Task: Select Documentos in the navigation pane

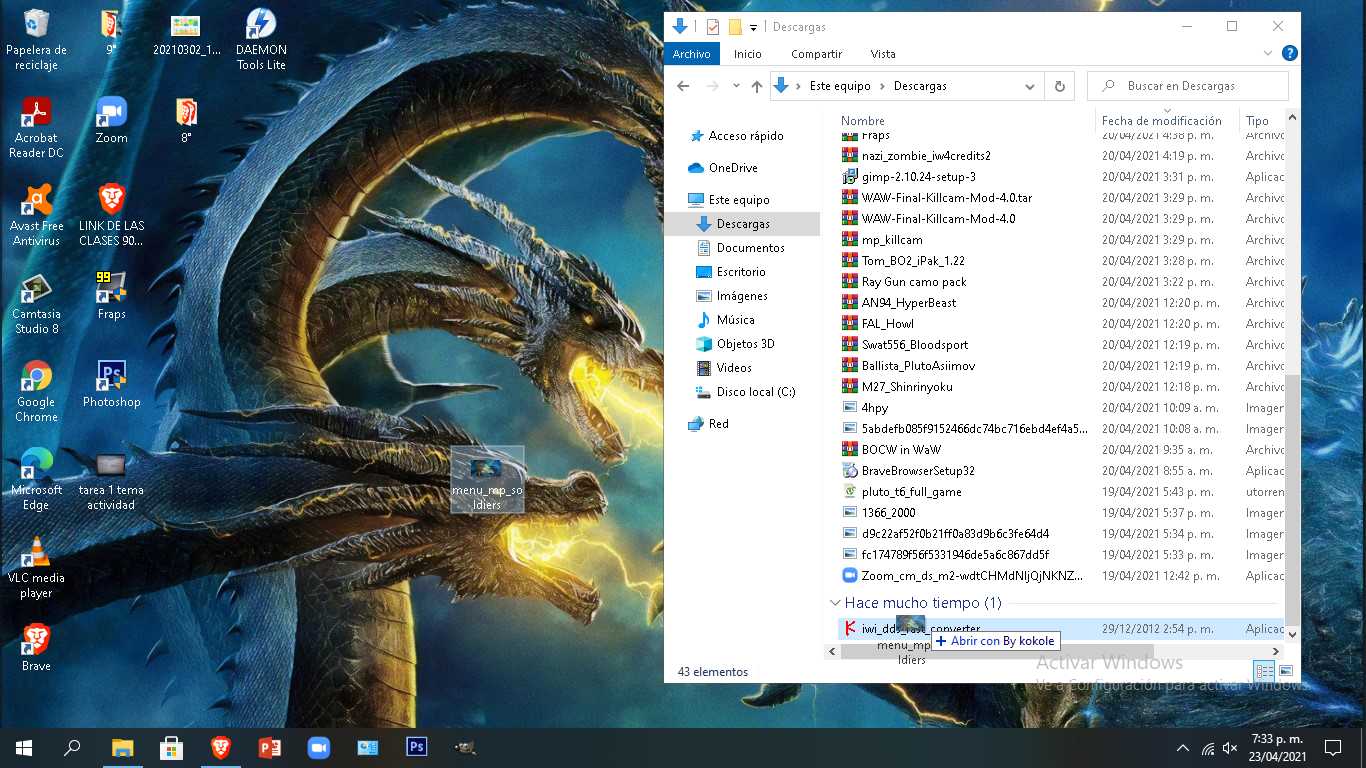Action: pyautogui.click(x=750, y=248)
